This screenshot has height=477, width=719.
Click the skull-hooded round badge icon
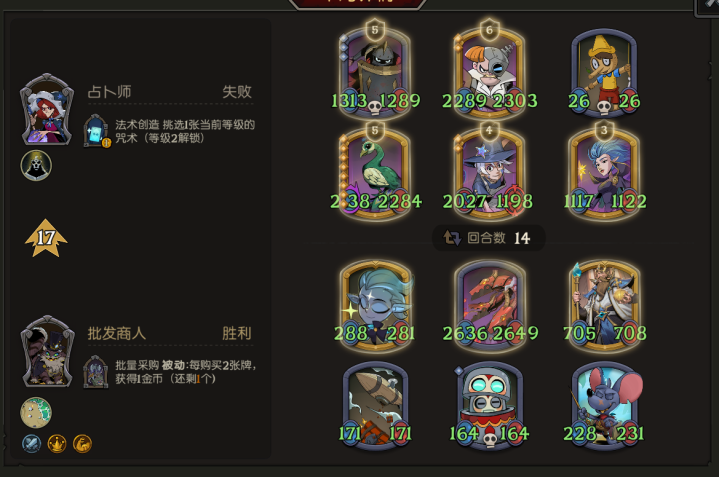tap(36, 165)
